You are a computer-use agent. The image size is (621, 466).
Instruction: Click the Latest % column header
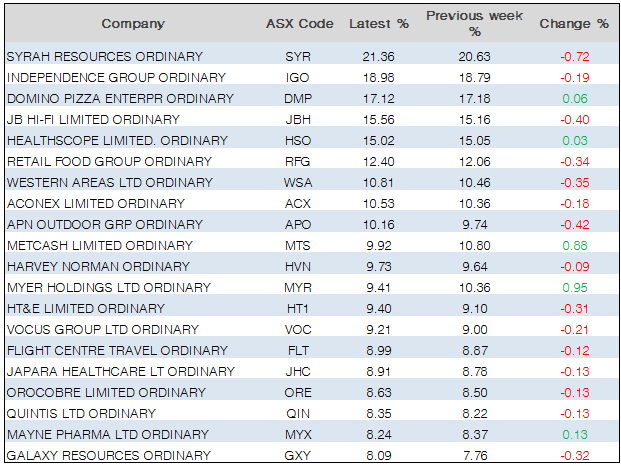coord(379,23)
